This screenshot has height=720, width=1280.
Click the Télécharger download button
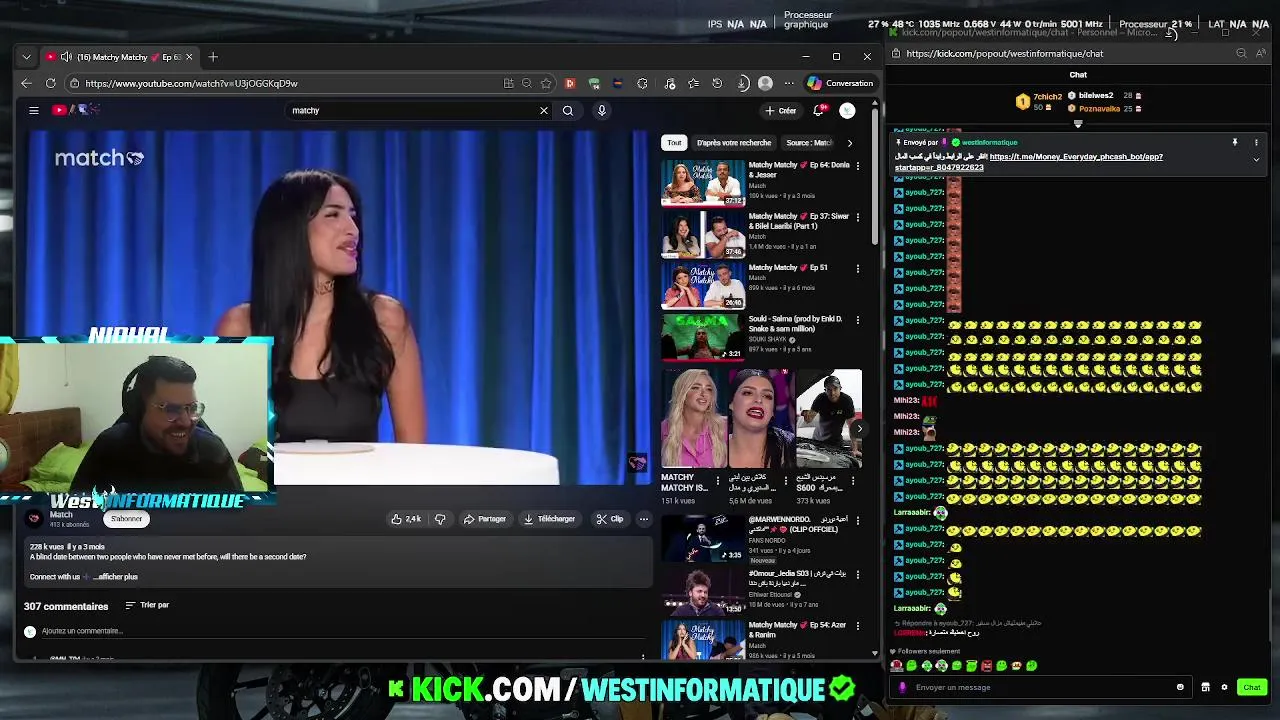point(549,519)
